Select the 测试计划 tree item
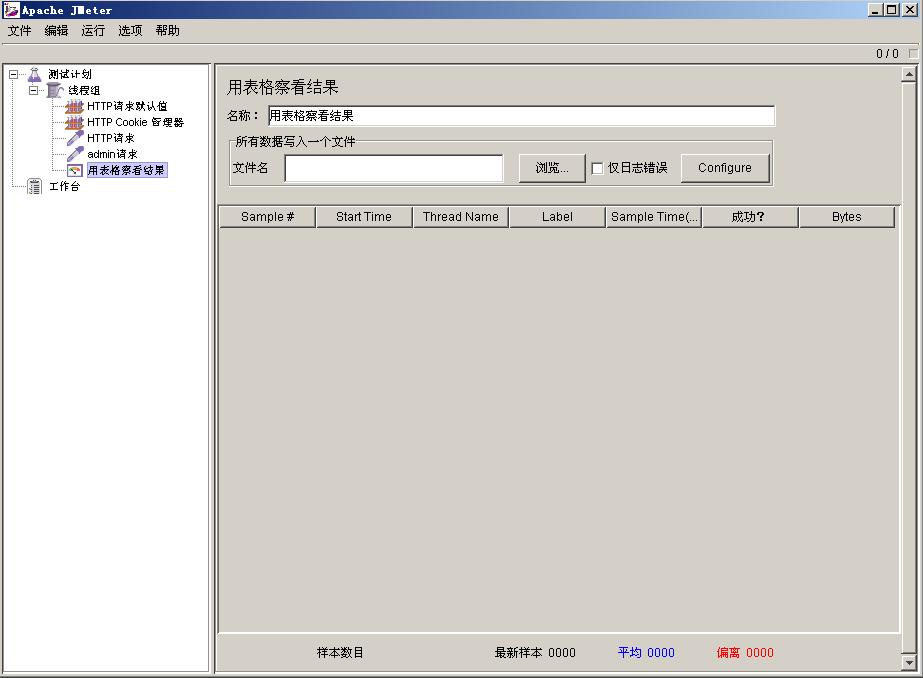Screen dimensions: 923x678 [x=70, y=74]
